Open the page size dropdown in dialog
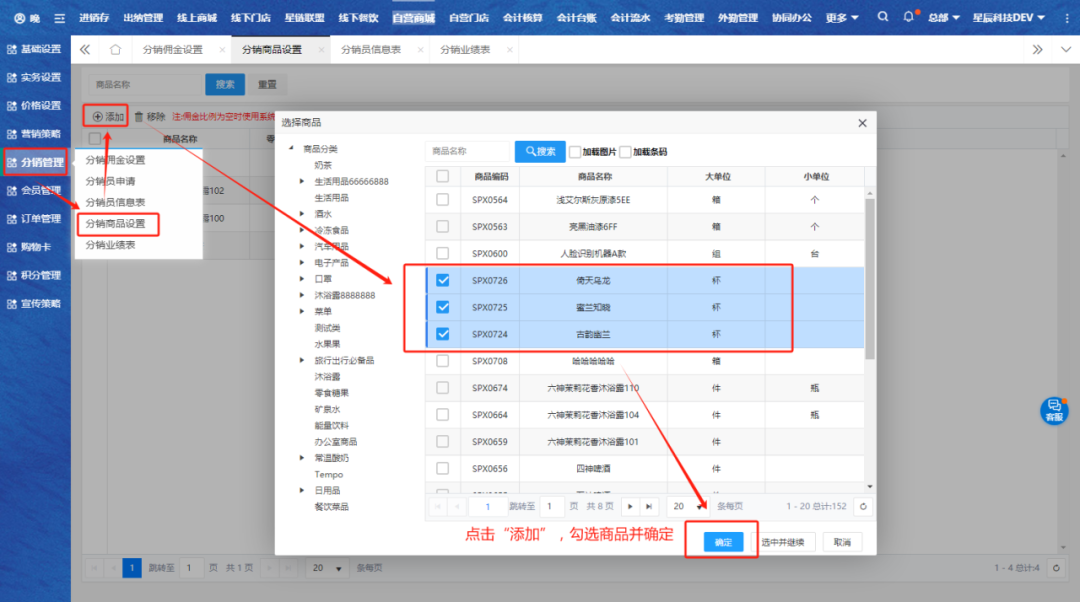This screenshot has height=602, width=1080. [686, 506]
